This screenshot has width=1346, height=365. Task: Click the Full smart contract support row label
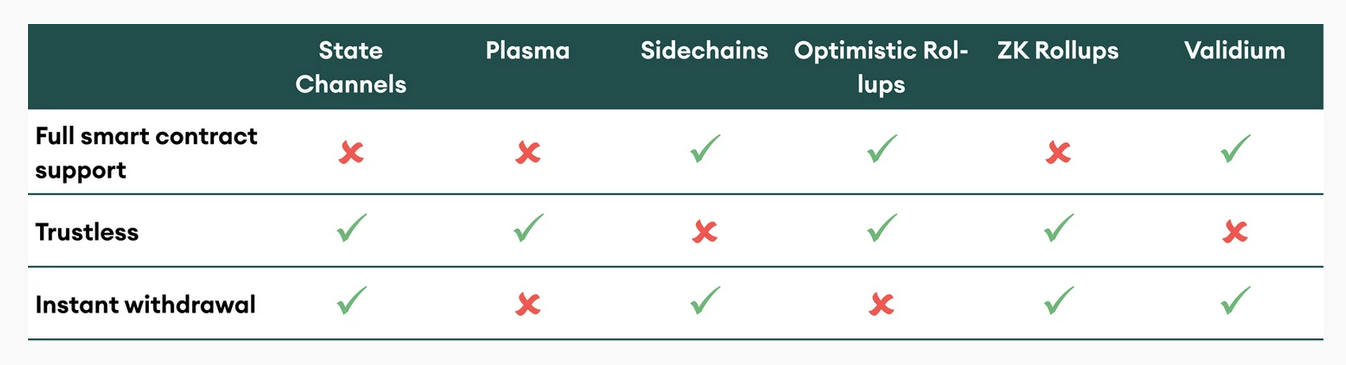(146, 152)
